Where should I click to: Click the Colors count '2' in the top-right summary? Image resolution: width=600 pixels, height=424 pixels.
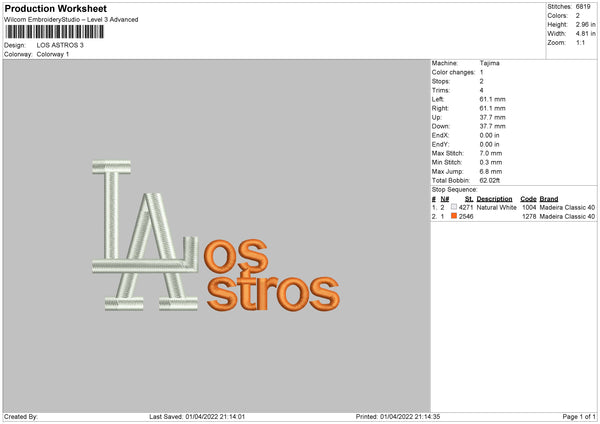click(x=578, y=16)
